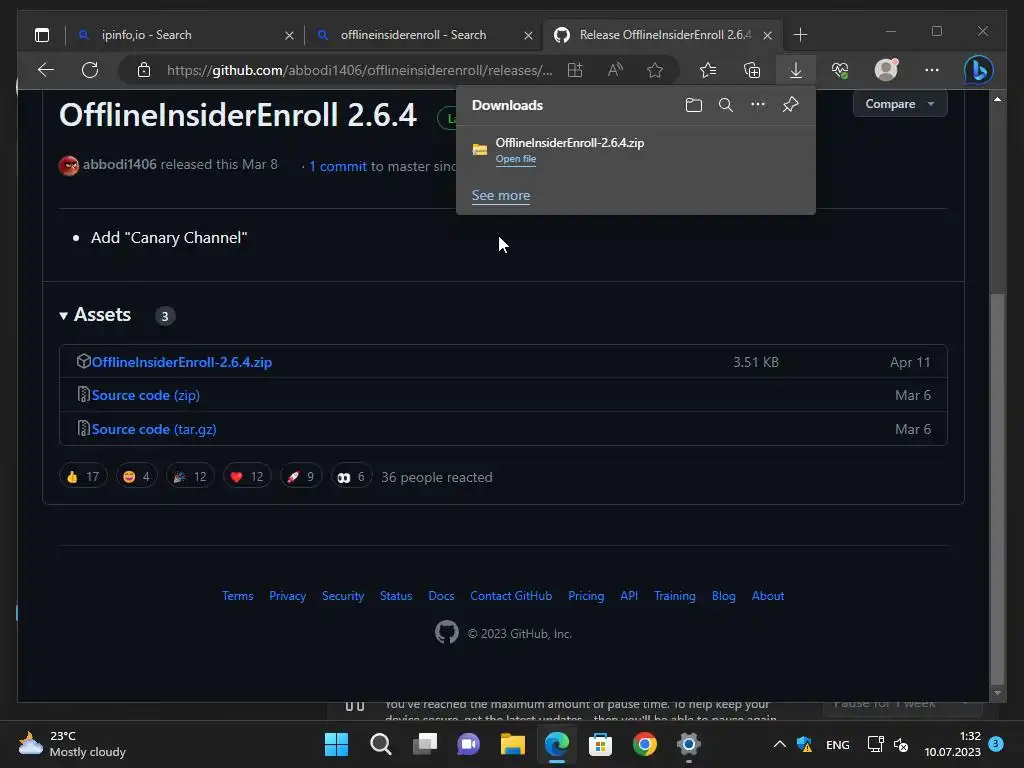Download Source code (tar.gz)
1024x768 pixels.
[x=154, y=429]
